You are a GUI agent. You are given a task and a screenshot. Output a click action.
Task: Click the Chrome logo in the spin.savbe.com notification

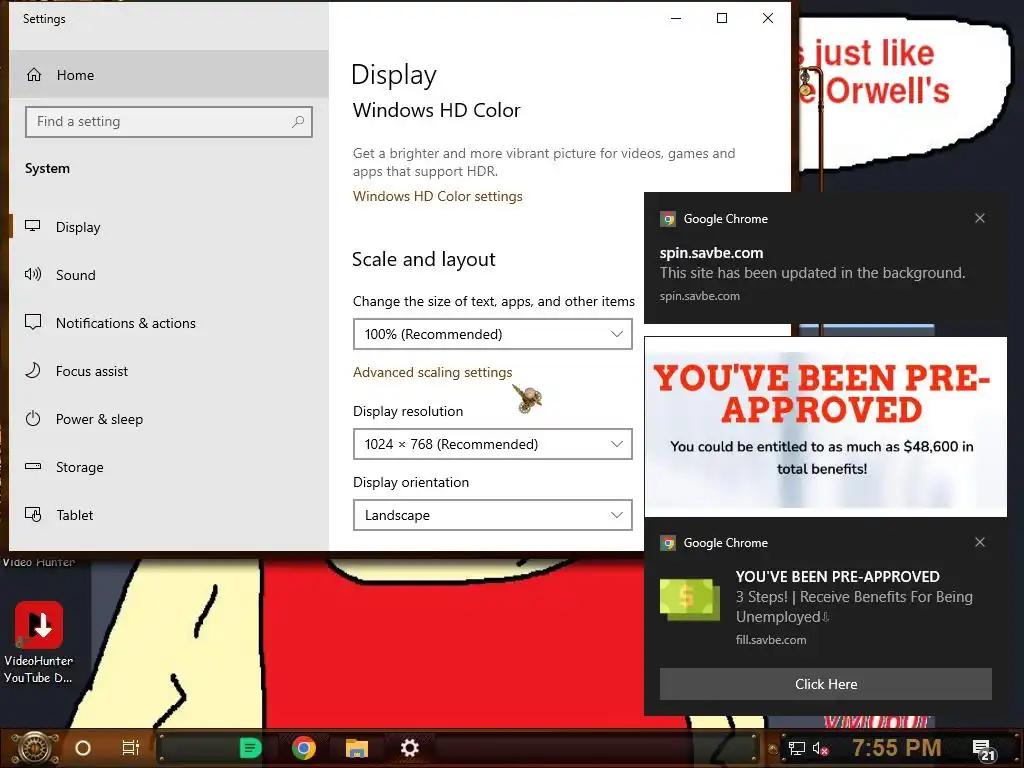(x=667, y=219)
